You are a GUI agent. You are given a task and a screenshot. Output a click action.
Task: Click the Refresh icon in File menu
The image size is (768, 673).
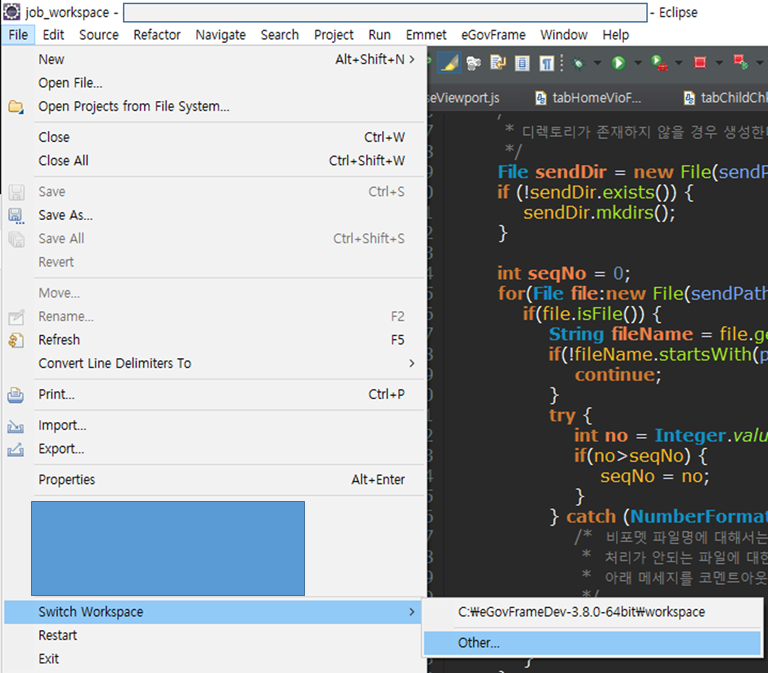(16, 340)
